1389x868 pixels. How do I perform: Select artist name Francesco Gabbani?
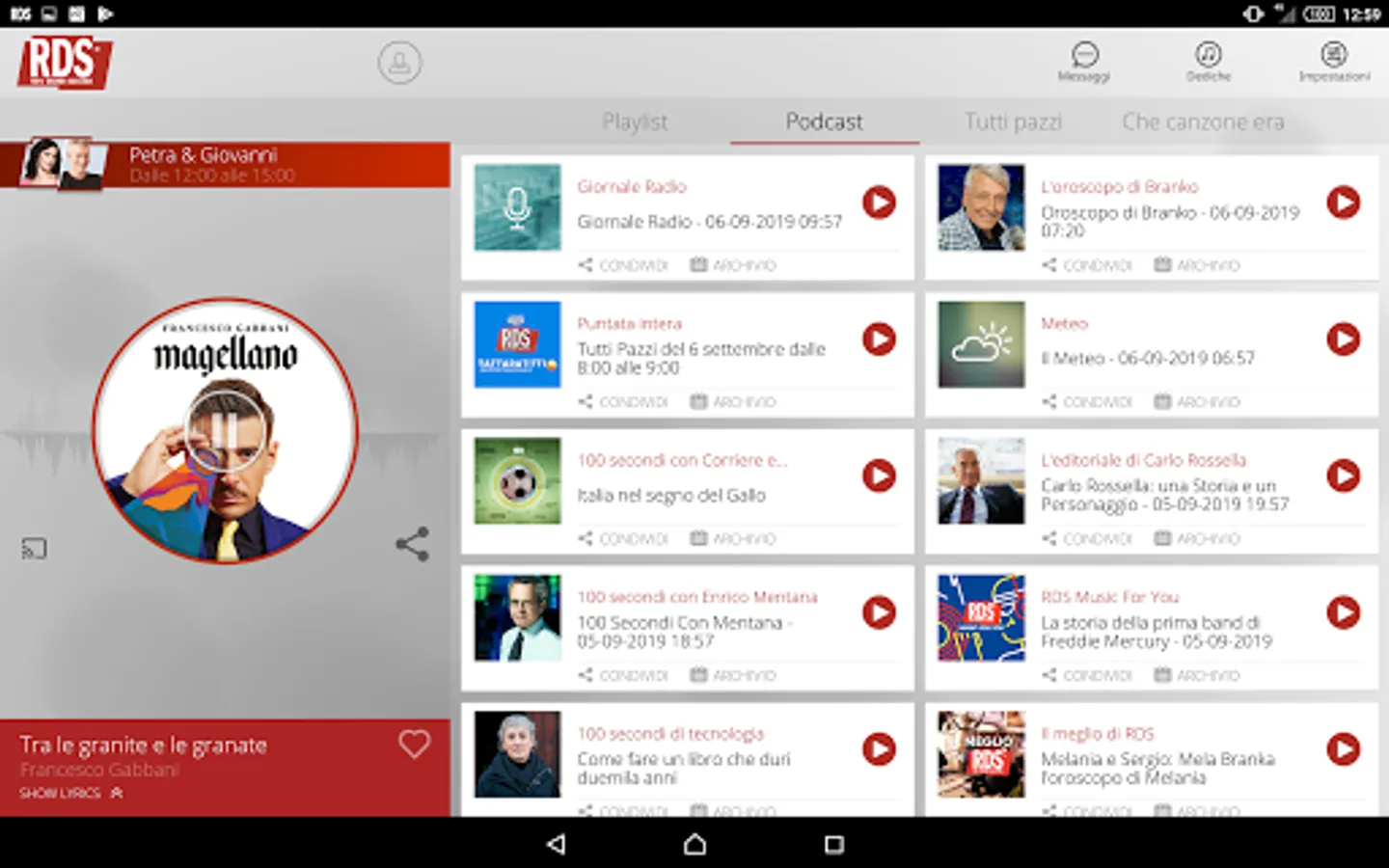[x=99, y=770]
